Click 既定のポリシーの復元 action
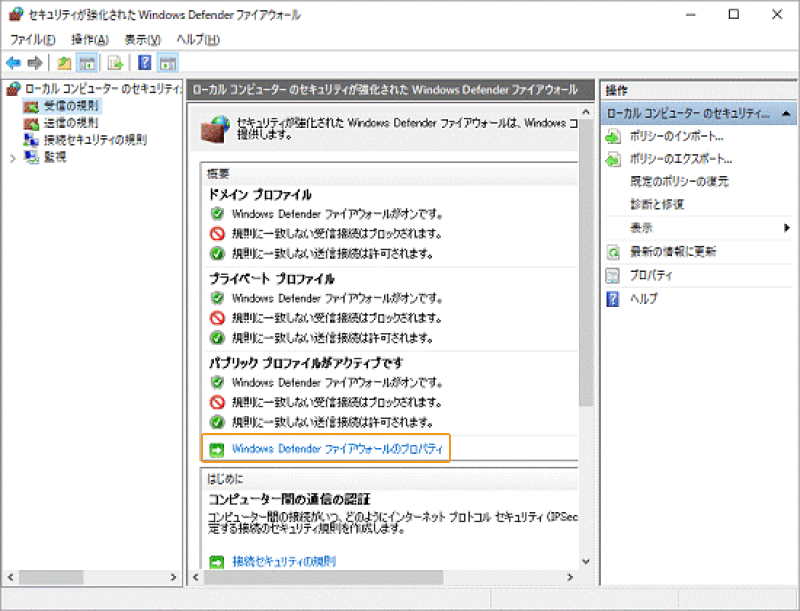Screen dimensions: 800x611 679,182
